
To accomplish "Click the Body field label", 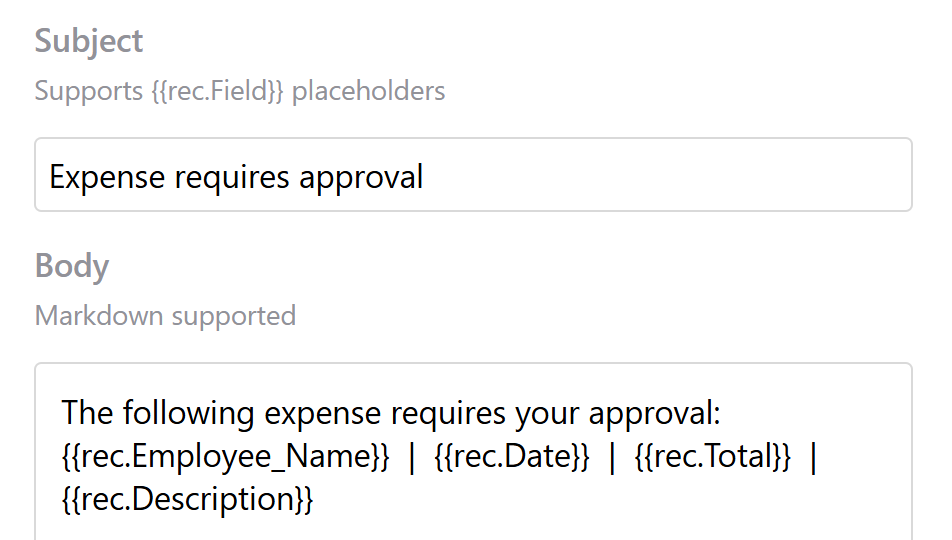I will click(x=72, y=266).
